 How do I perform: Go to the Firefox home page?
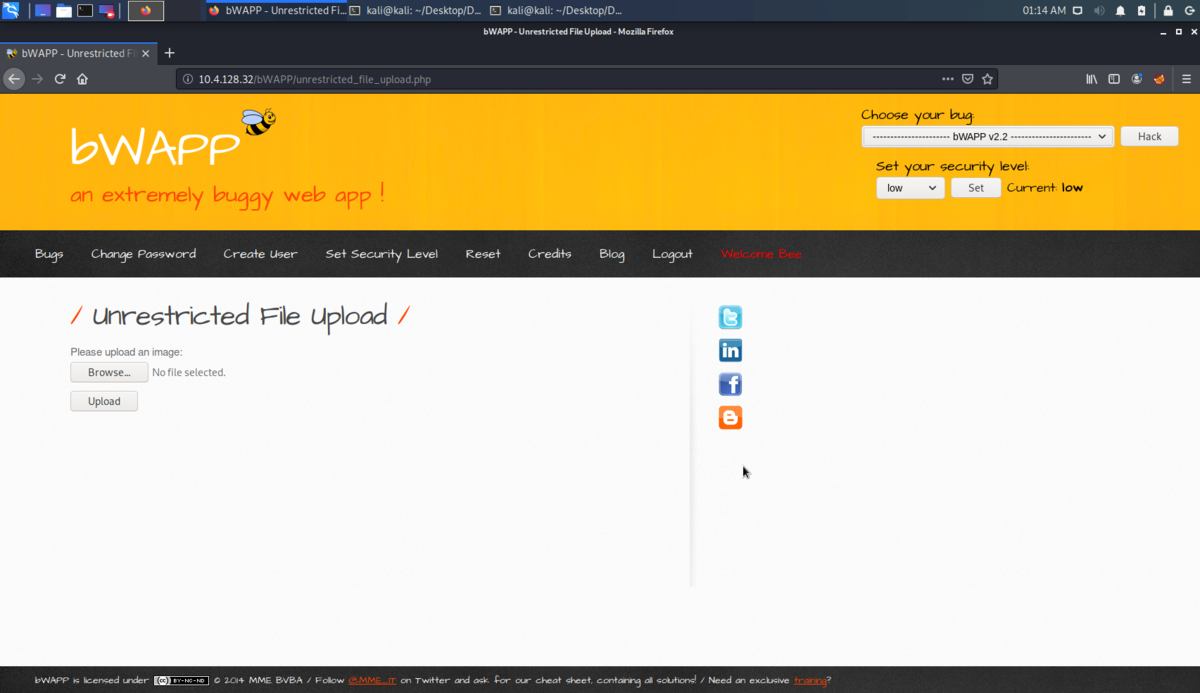(x=83, y=79)
